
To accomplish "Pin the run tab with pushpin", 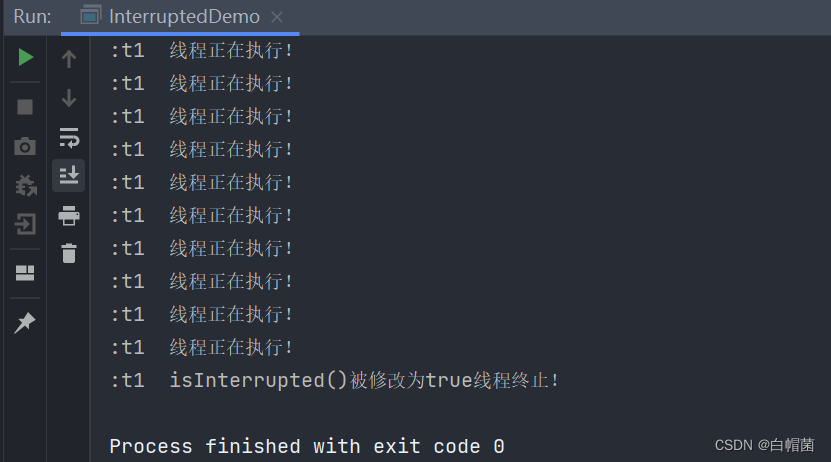I will [x=24, y=322].
